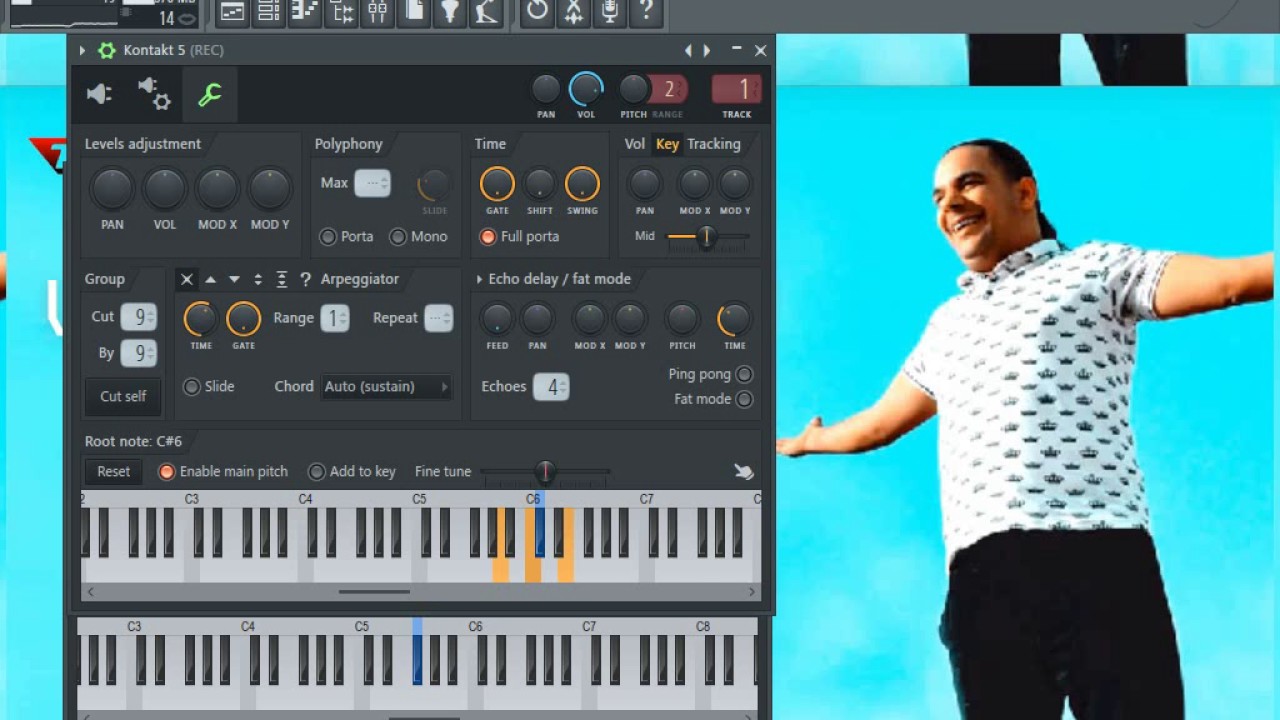Toggle Enable main pitch

223,471
